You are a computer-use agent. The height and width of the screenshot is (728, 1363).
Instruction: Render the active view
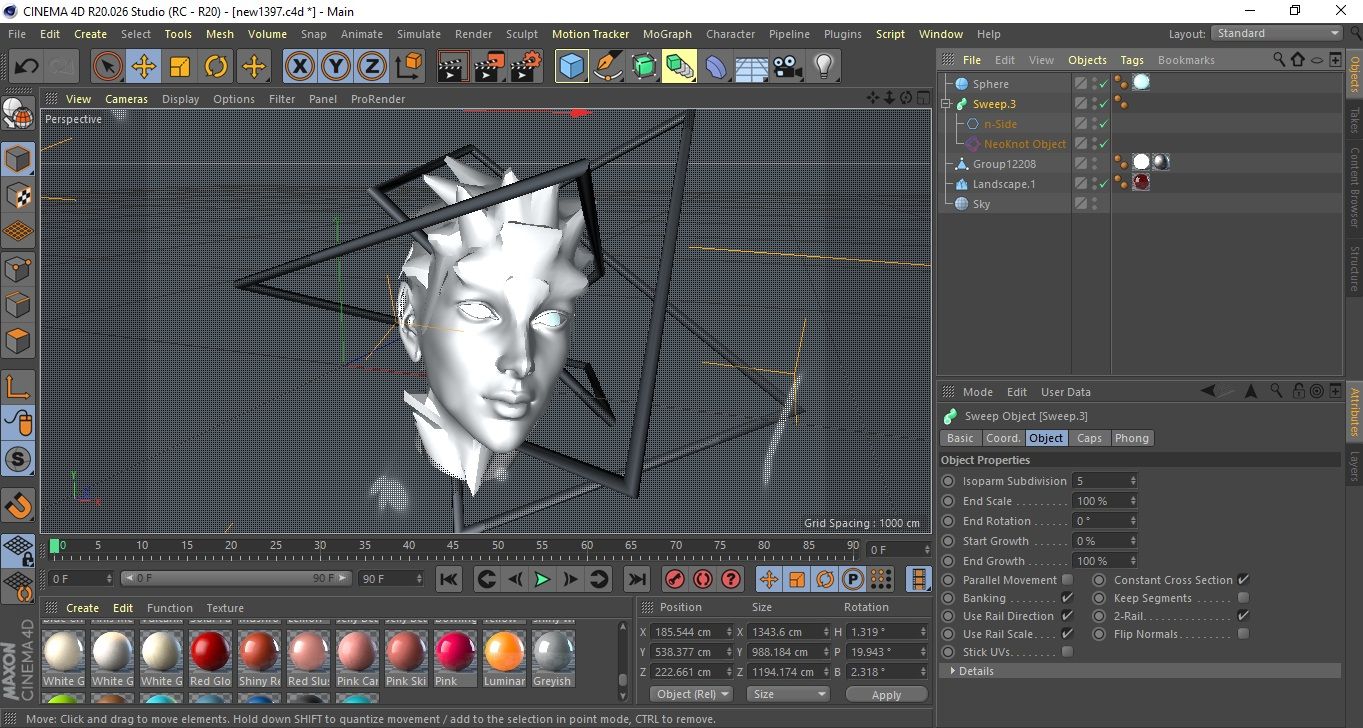453,67
